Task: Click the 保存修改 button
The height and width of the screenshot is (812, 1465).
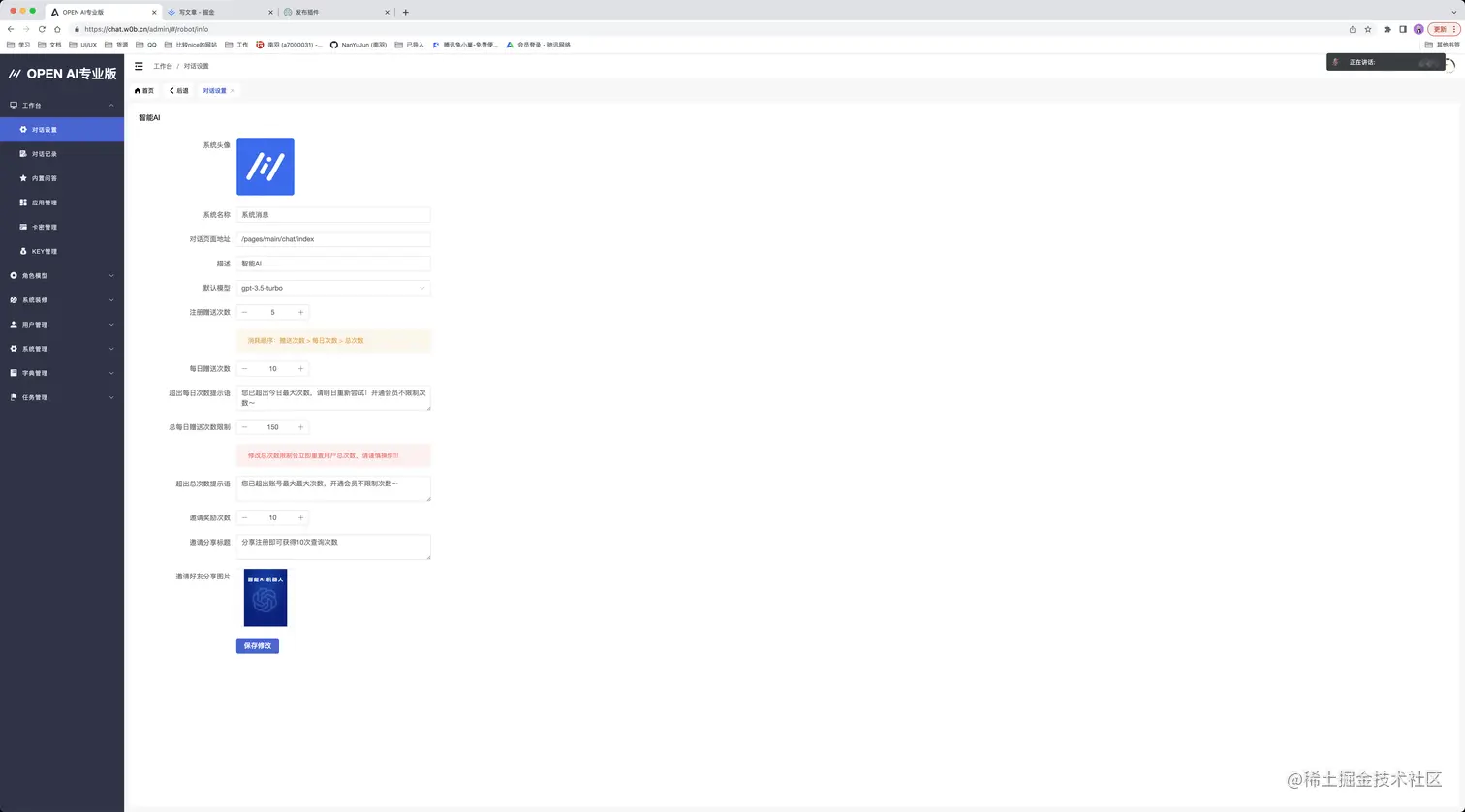Action: click(x=257, y=645)
